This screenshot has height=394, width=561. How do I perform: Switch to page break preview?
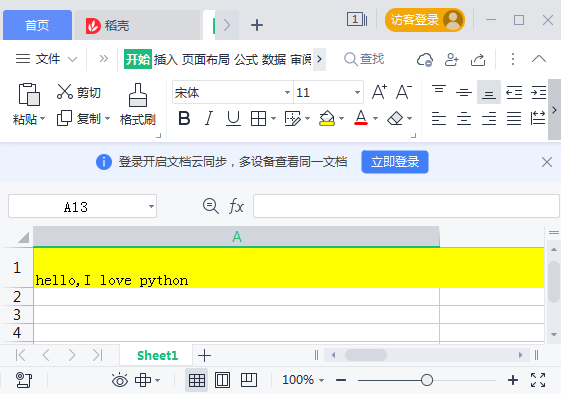coord(249,380)
